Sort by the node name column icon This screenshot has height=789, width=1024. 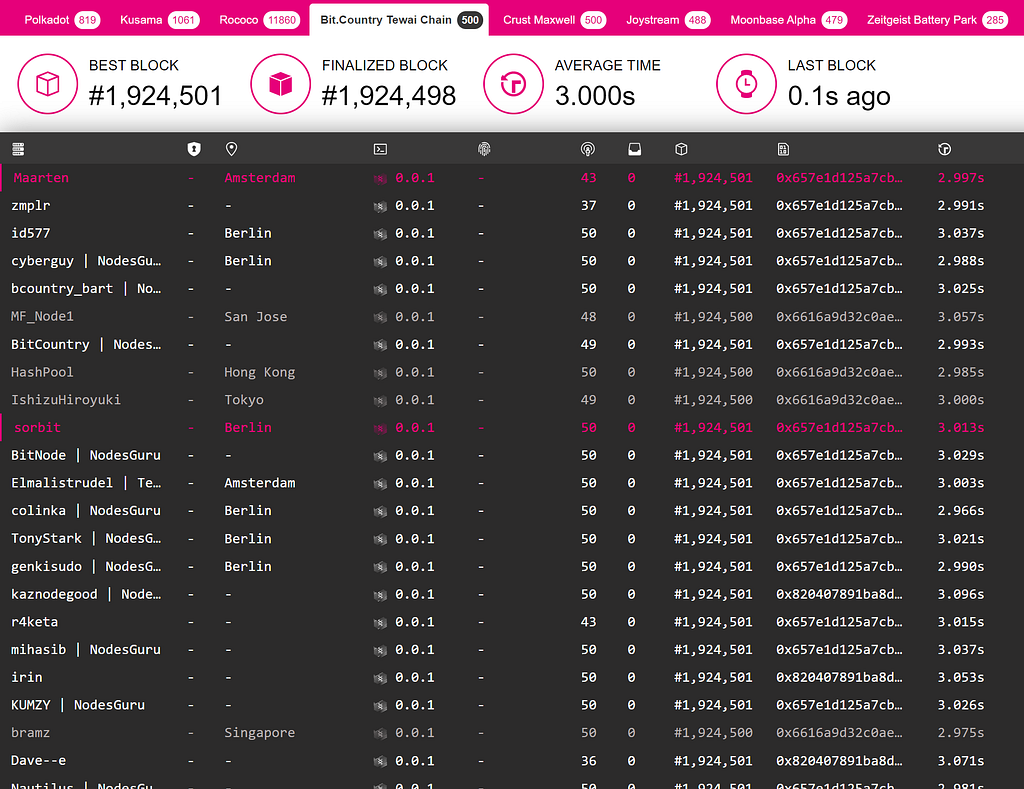click(18, 150)
